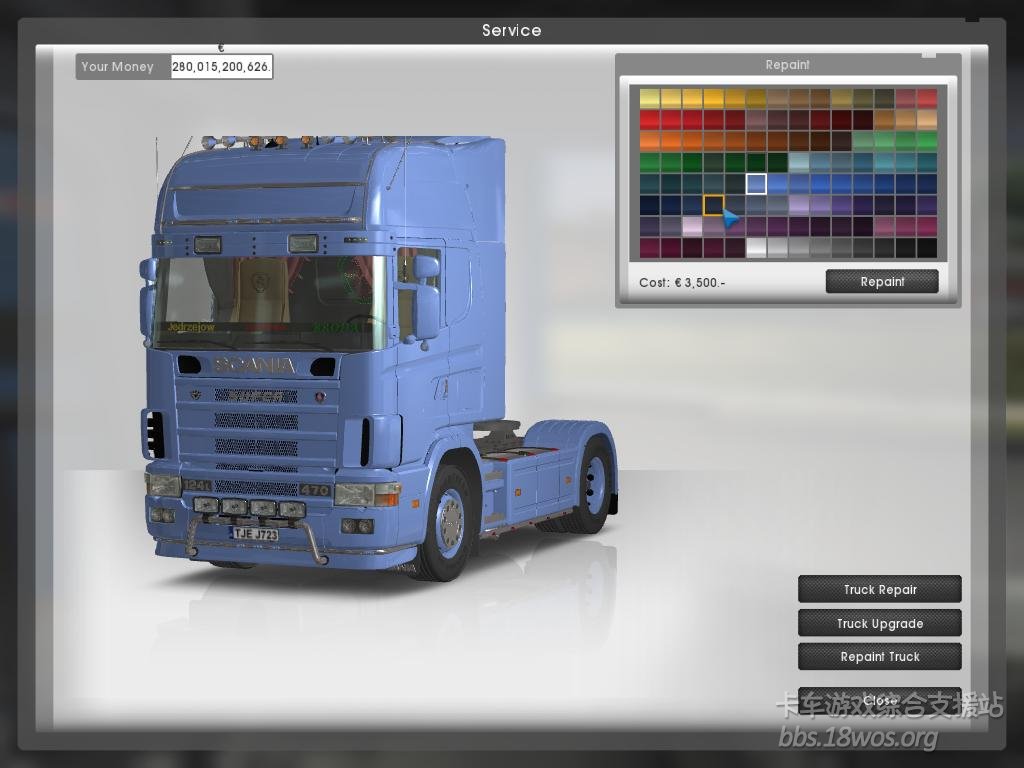
Task: Pick the bright orange swatch starting the third row
Action: 650,141
